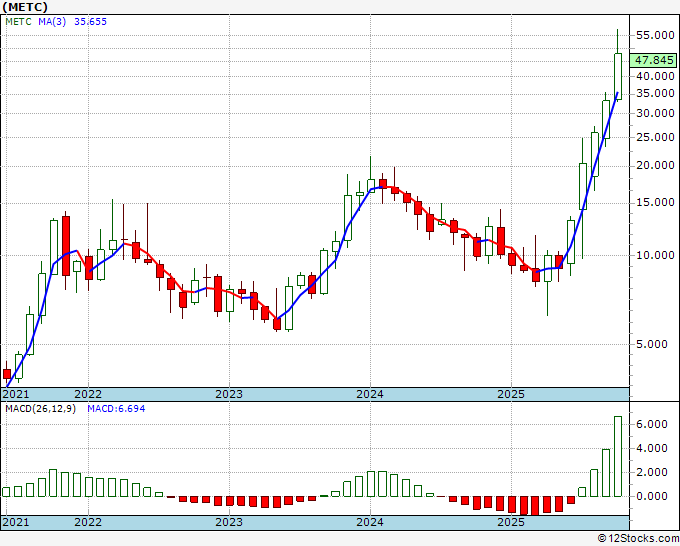This screenshot has width=680, height=546.
Task: Click 2024 on the price chart timeline
Action: (x=370, y=394)
